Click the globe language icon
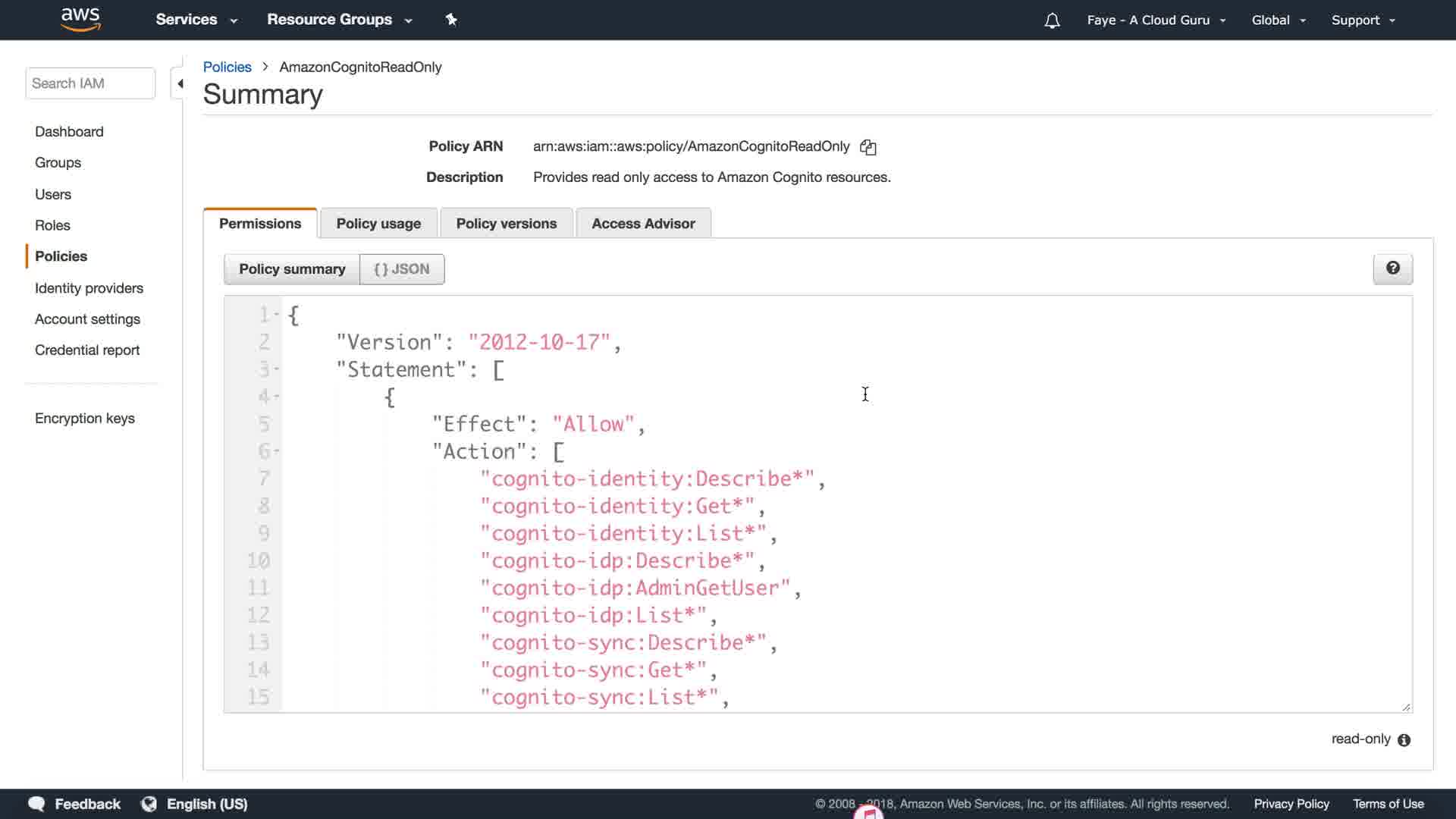 [149, 804]
